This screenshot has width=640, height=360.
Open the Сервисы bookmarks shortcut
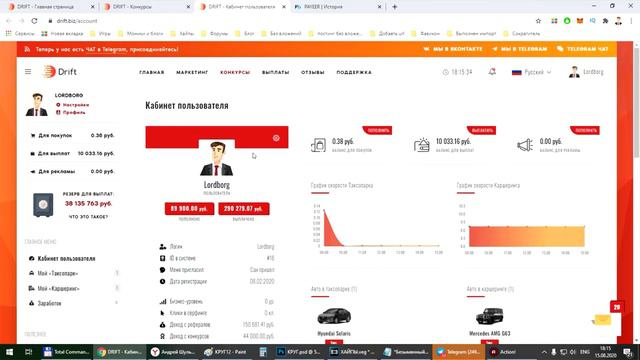[x=20, y=33]
